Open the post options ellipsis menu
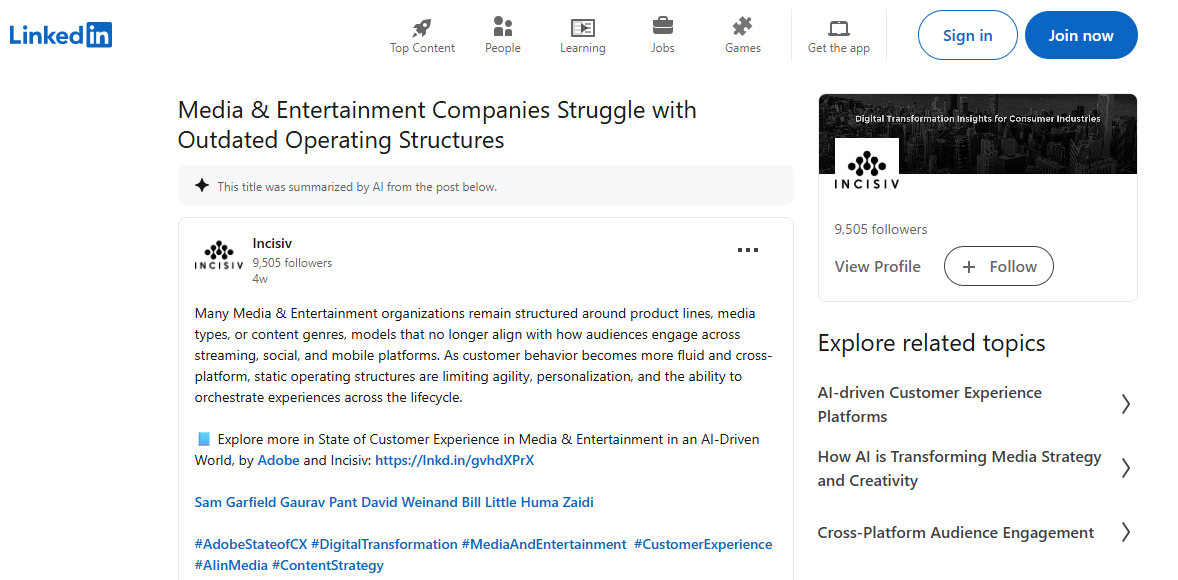This screenshot has height=580, width=1178. click(748, 250)
